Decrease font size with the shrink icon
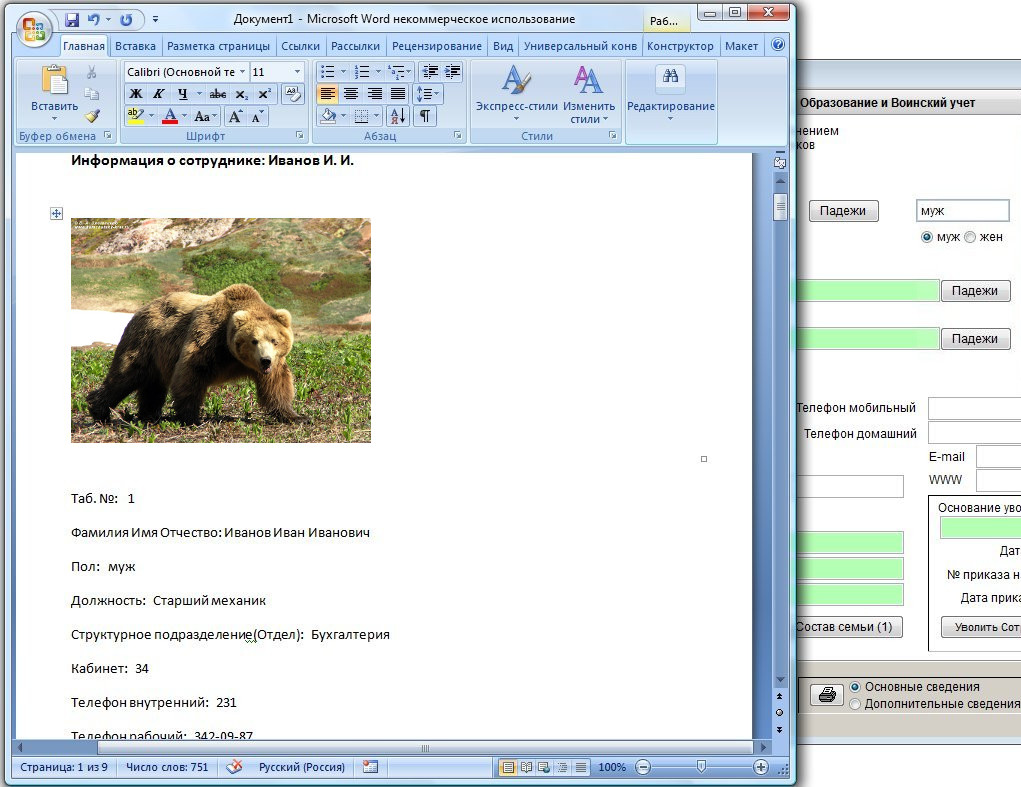 click(x=257, y=117)
